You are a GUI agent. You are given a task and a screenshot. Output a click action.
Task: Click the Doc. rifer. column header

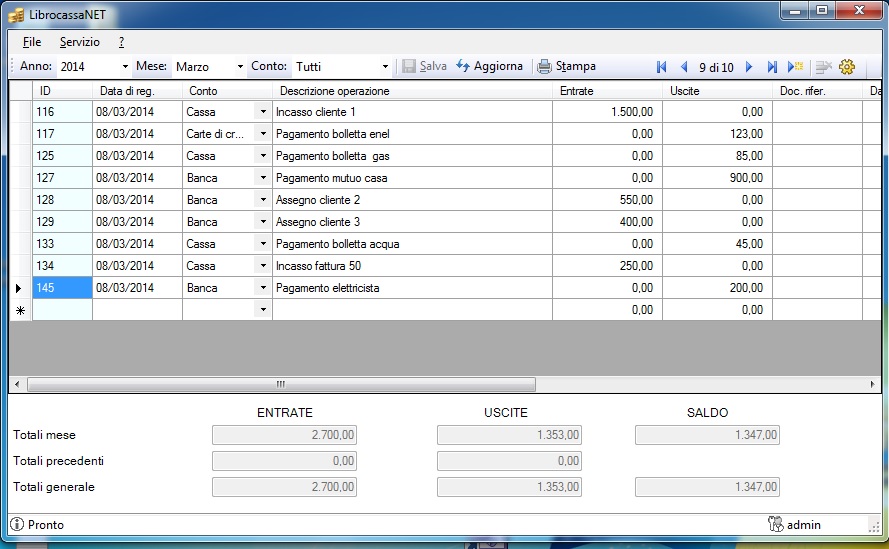[x=817, y=91]
